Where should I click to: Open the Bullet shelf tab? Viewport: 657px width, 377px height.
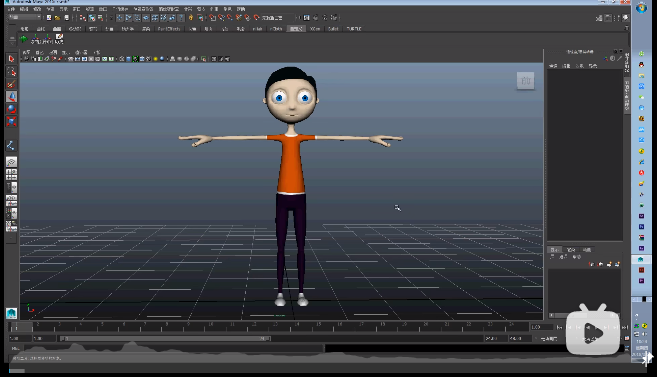pyautogui.click(x=334, y=28)
